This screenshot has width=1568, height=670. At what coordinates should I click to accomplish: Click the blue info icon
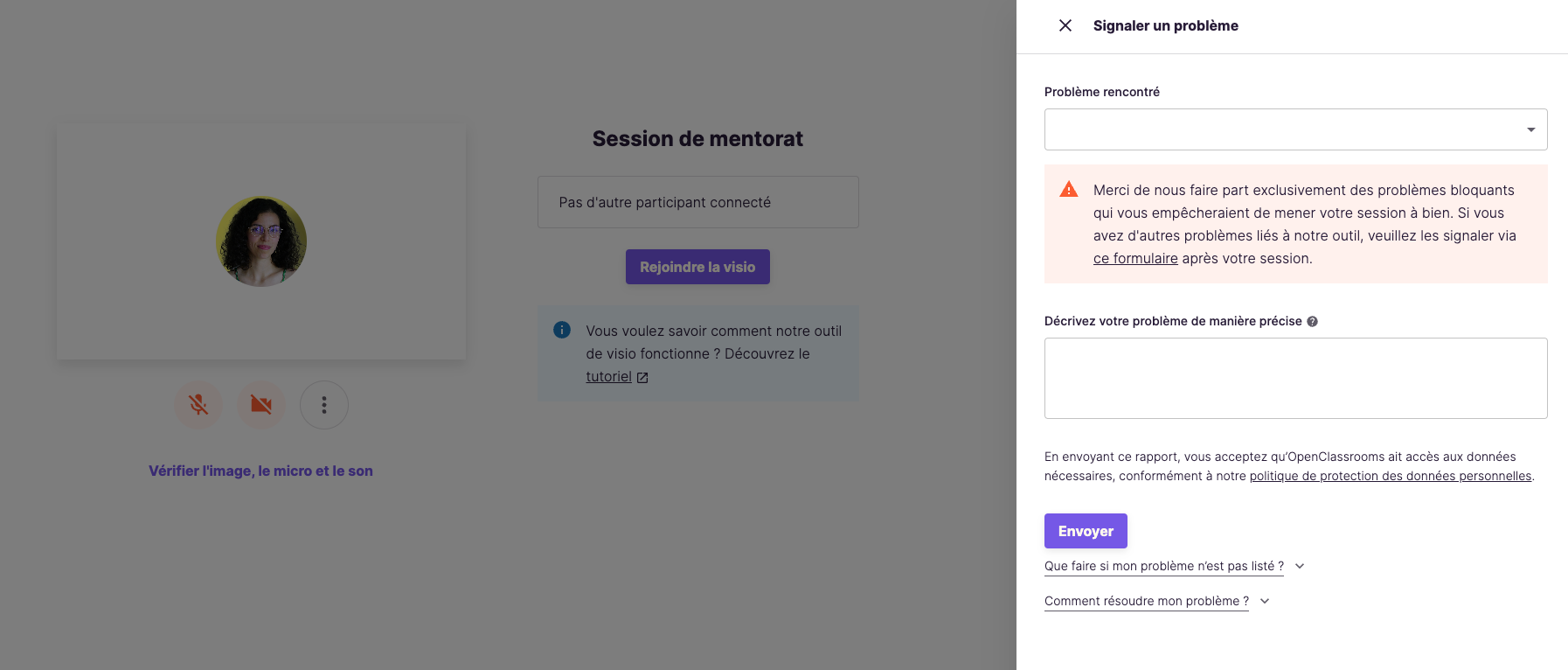562,330
